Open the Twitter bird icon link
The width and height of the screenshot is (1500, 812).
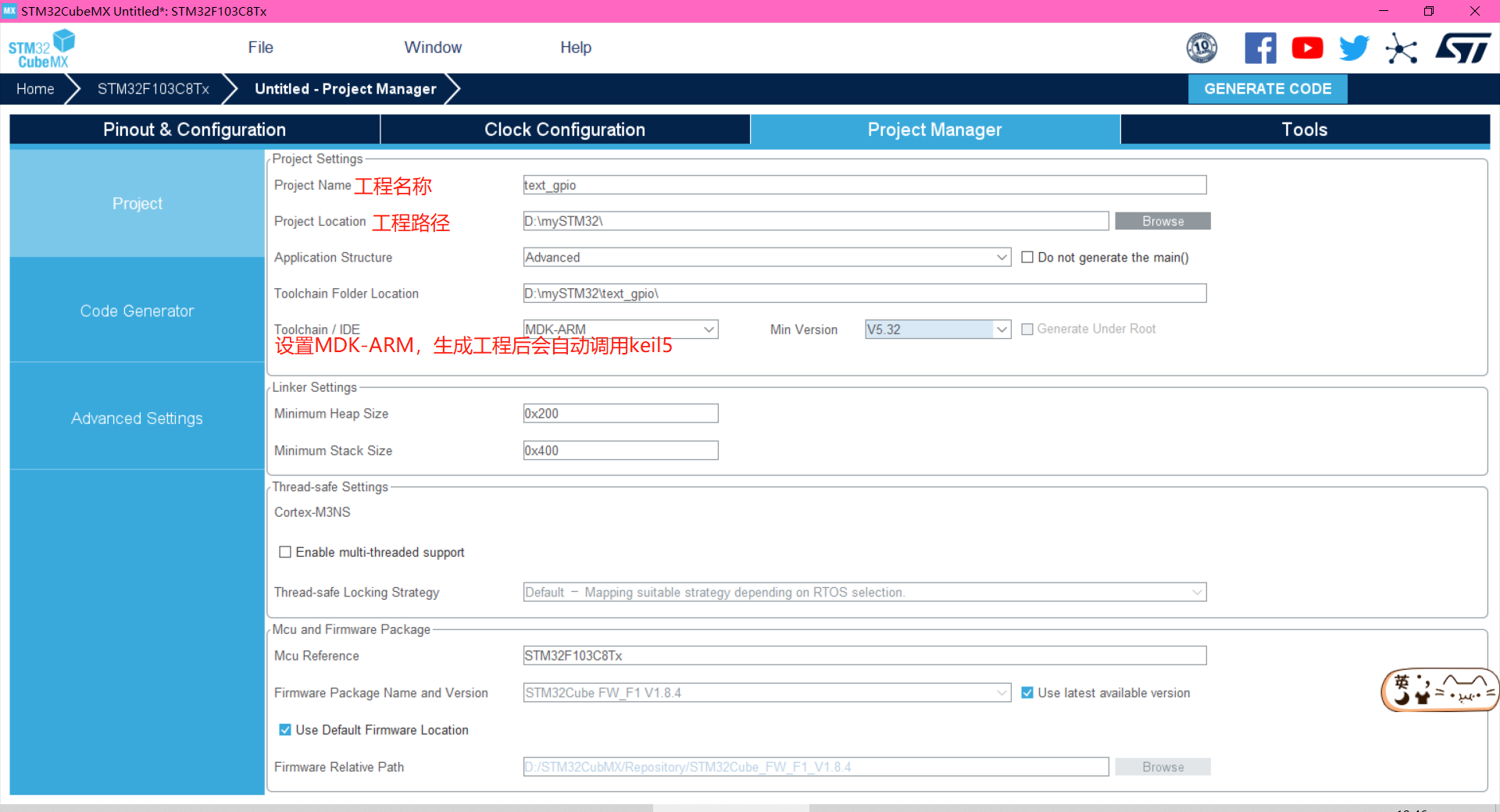click(x=1354, y=48)
